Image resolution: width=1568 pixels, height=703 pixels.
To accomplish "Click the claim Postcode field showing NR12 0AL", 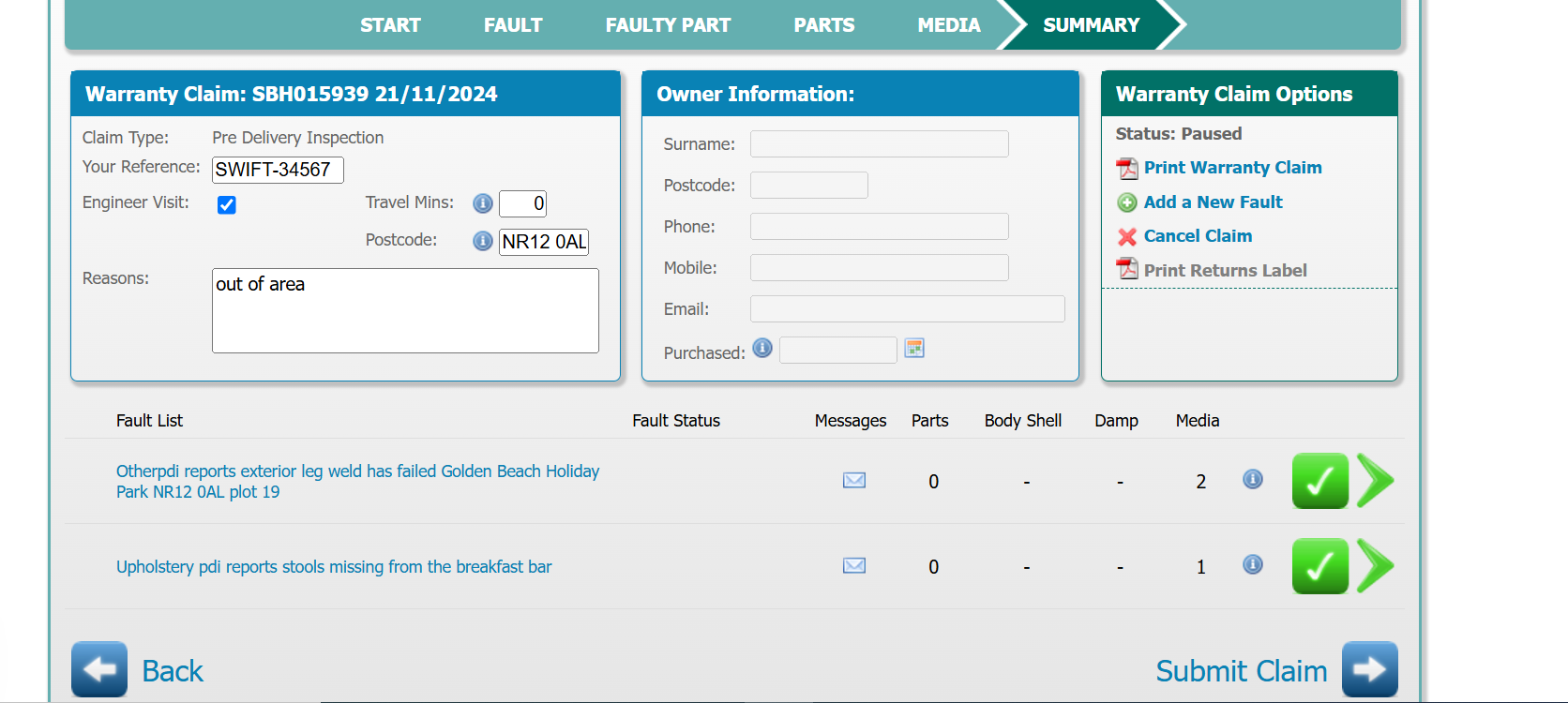I will (x=544, y=242).
